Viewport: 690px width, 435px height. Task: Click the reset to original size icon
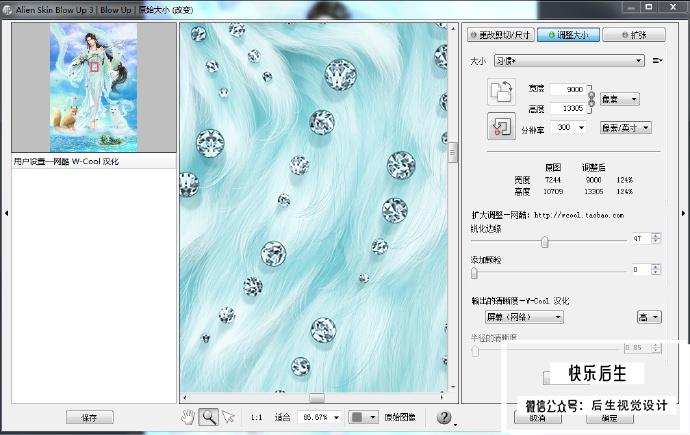[x=501, y=126]
